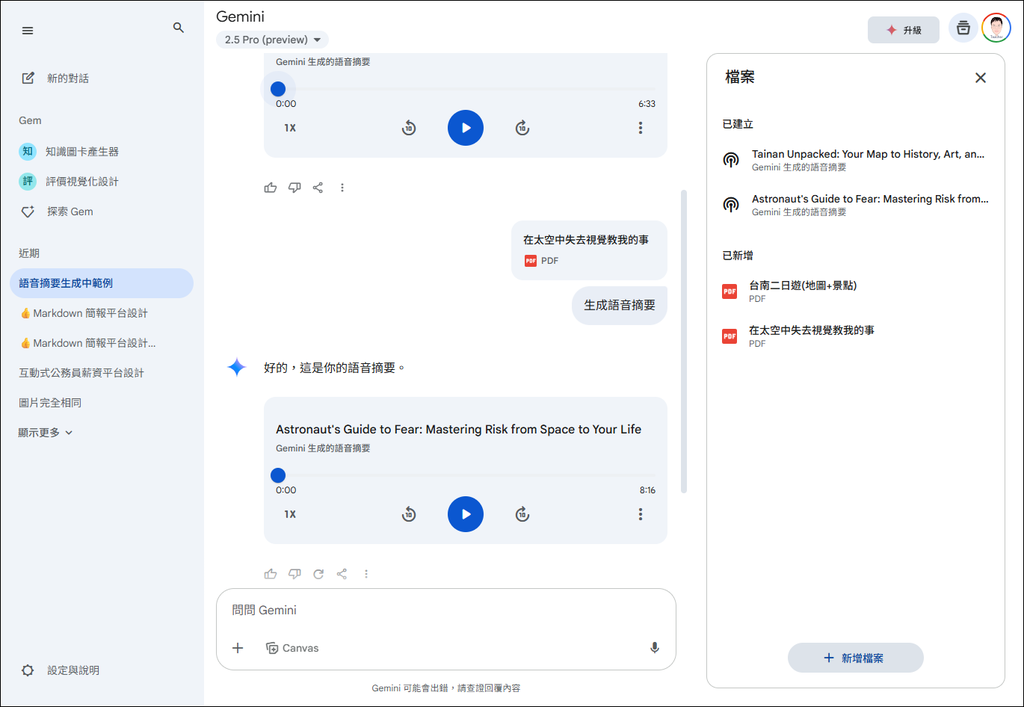Toggle the files panel icon in header
1024x707 pixels.
[963, 28]
